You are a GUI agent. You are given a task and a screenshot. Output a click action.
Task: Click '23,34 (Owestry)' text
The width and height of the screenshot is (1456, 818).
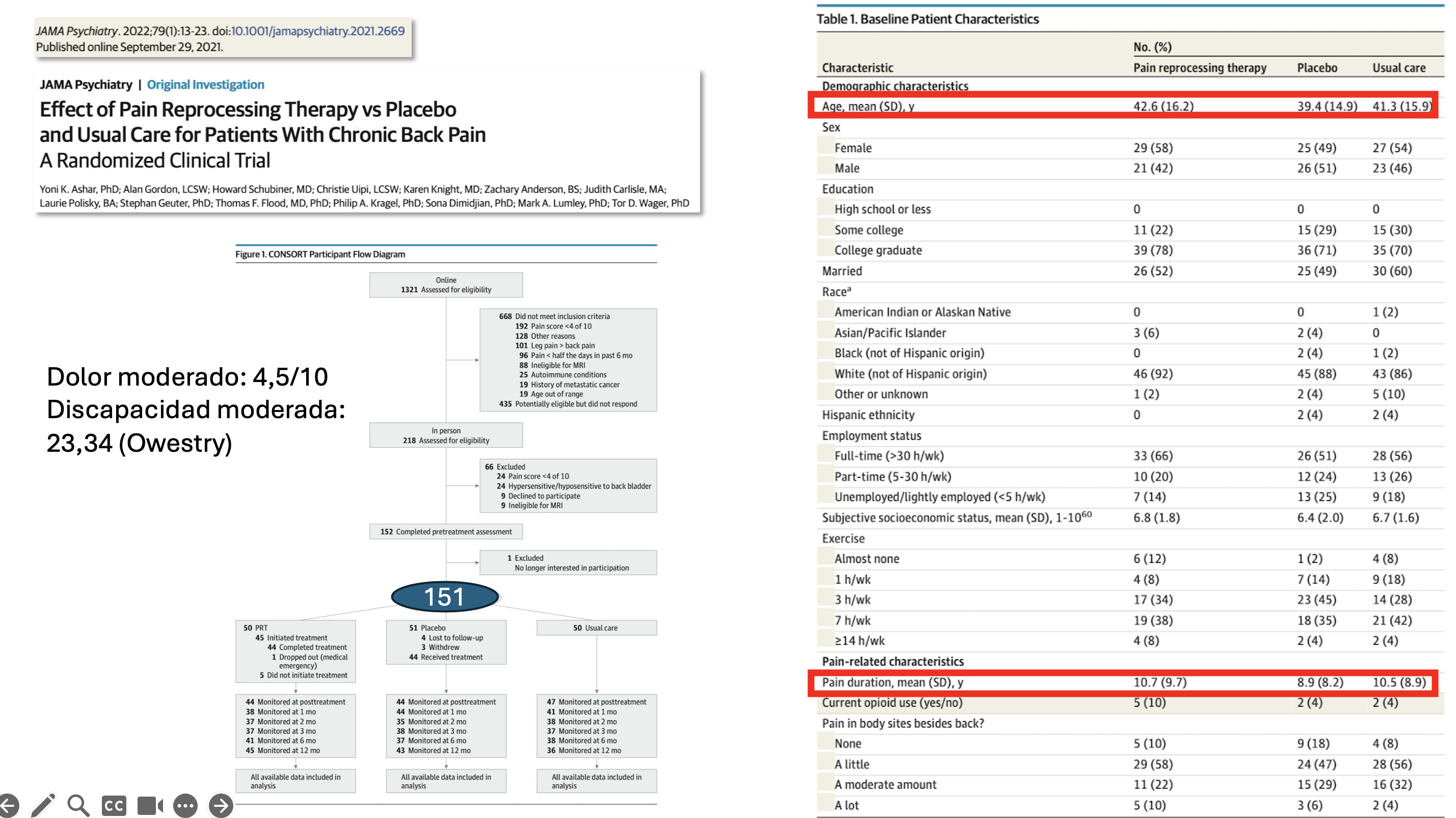coord(139,443)
